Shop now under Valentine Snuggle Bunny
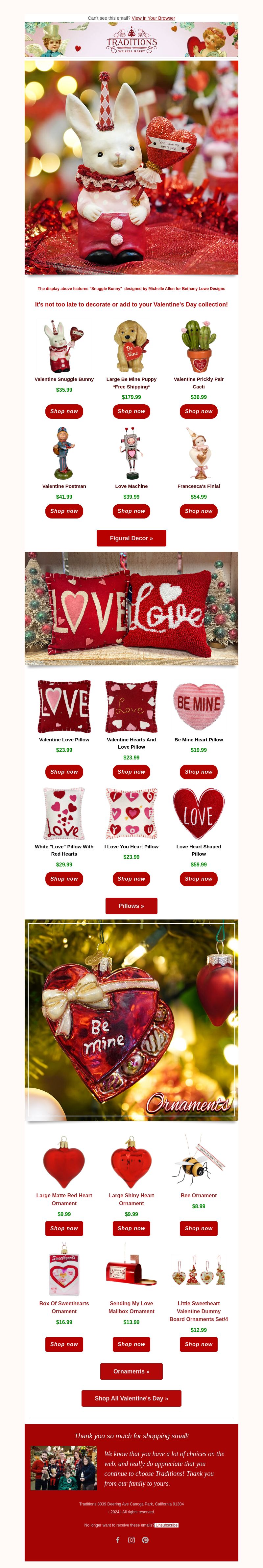The width and height of the screenshot is (263, 1568). [x=64, y=412]
